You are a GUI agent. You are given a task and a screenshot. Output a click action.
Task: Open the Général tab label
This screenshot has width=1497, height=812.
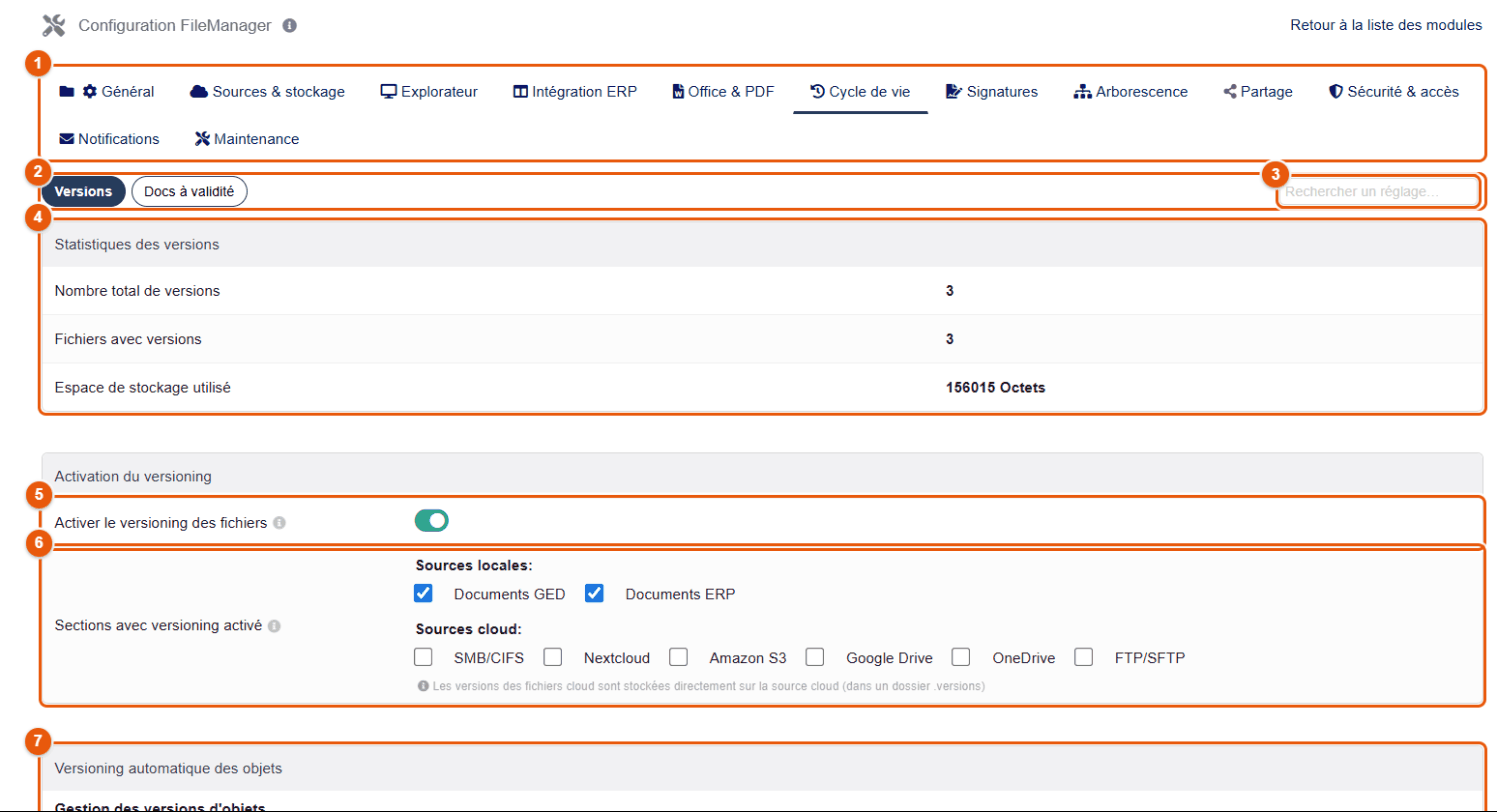[x=128, y=92]
